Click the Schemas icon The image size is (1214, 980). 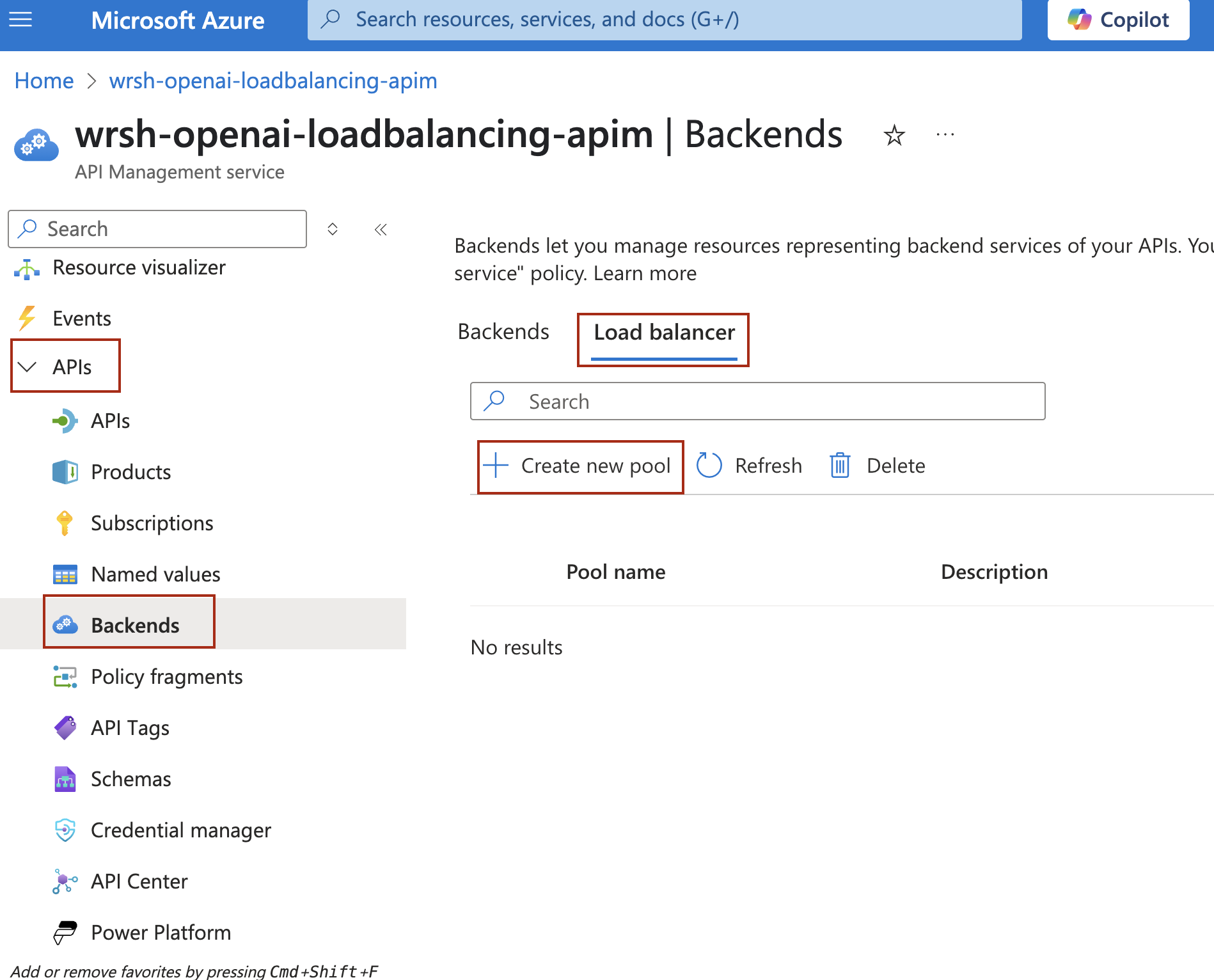[65, 779]
